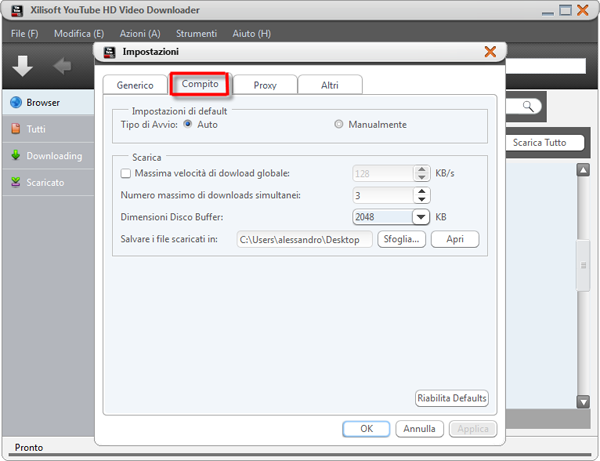Open the Strumenti menu

(196, 34)
